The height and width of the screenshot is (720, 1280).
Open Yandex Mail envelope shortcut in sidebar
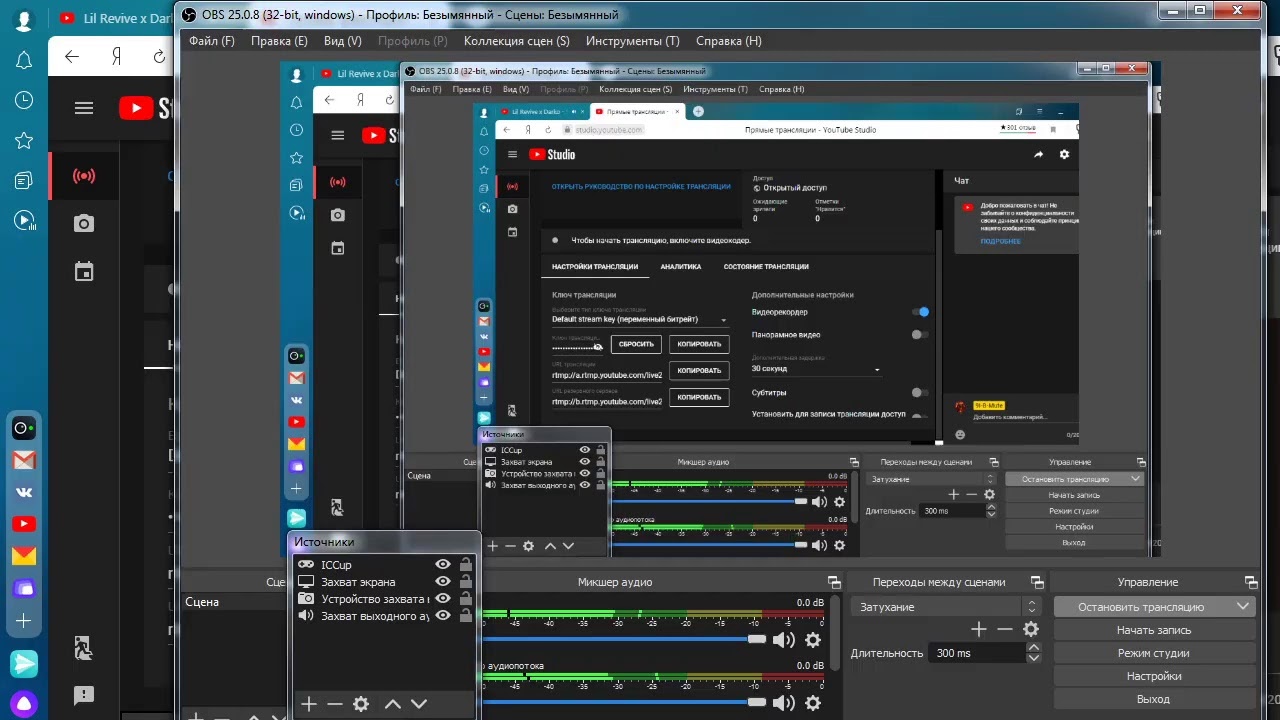point(24,556)
